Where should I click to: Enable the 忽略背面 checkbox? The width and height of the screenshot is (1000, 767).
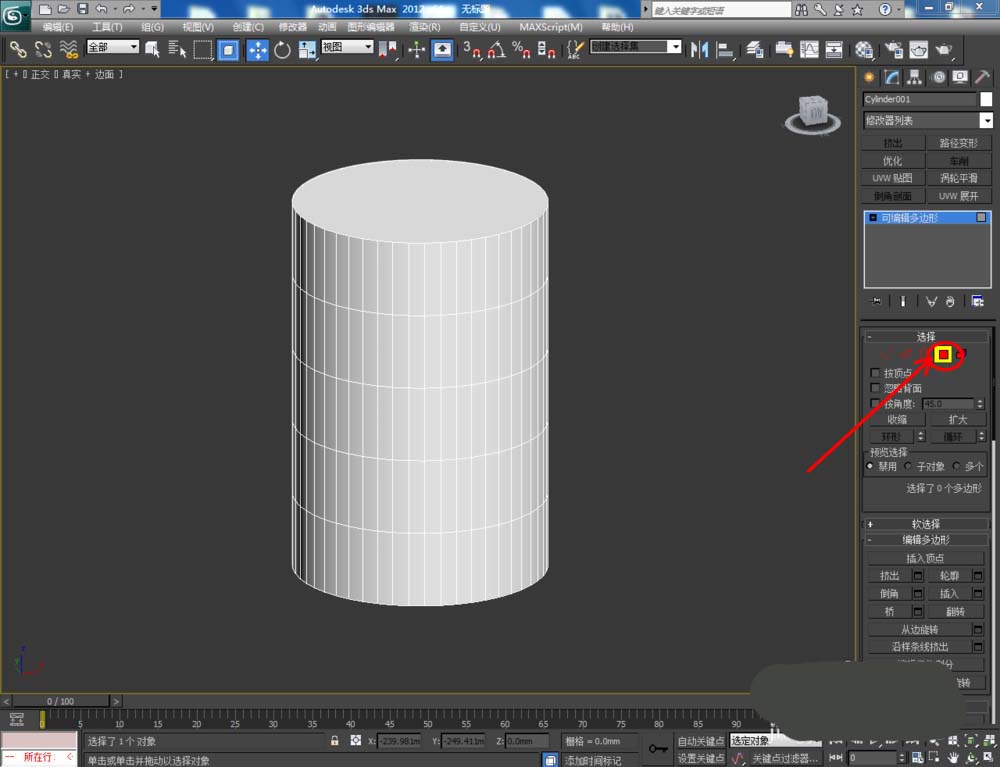point(876,388)
